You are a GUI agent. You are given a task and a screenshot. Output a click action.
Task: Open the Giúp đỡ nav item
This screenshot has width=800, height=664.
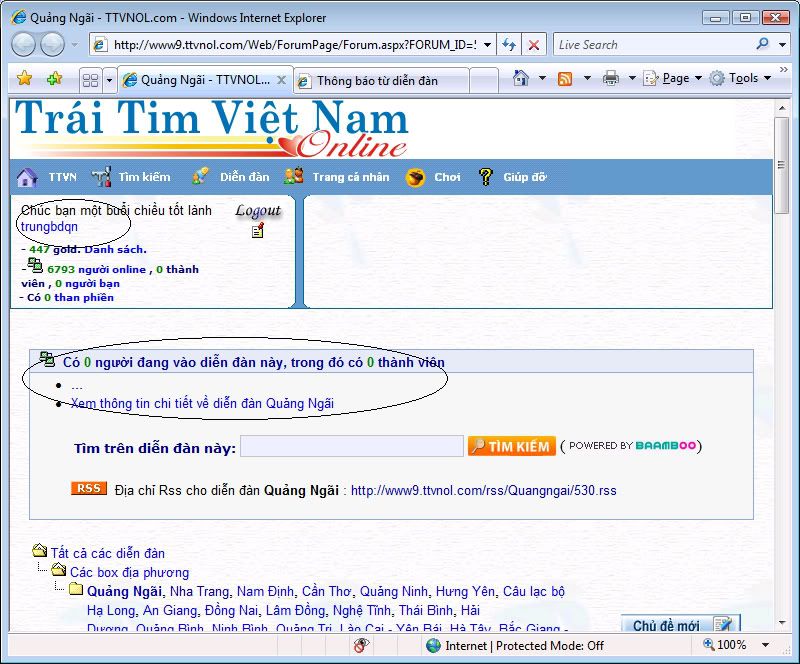click(525, 177)
